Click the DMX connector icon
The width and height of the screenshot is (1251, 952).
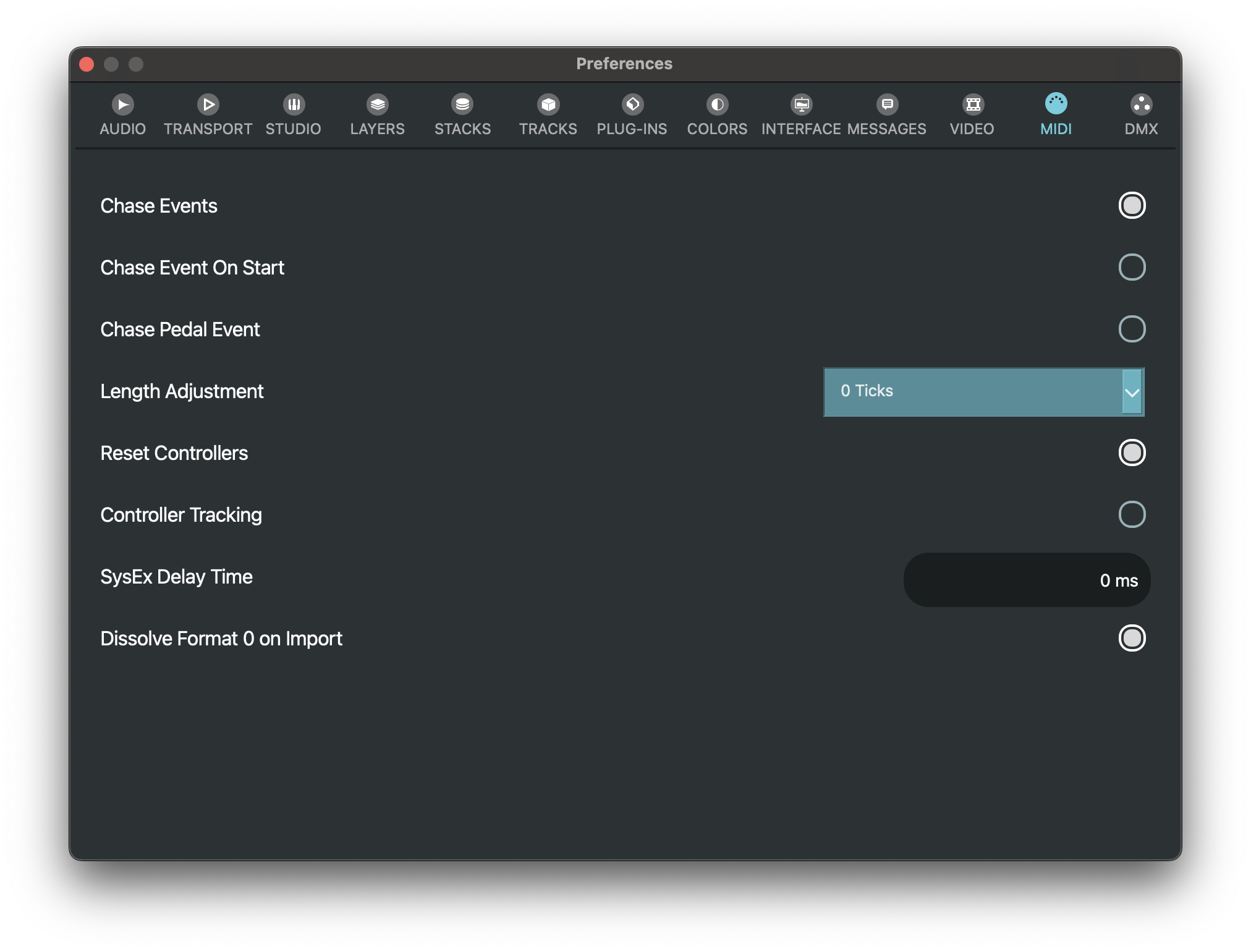click(1141, 104)
